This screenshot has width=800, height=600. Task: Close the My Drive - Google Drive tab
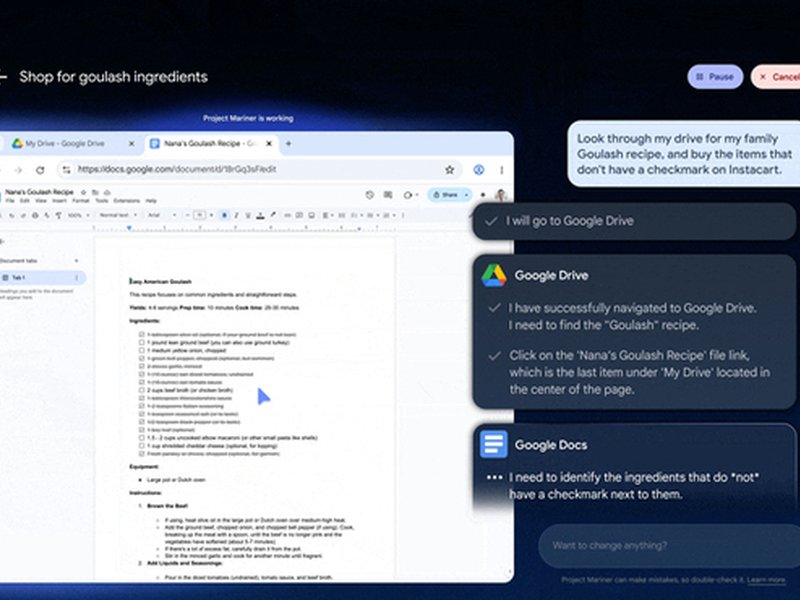[x=131, y=143]
